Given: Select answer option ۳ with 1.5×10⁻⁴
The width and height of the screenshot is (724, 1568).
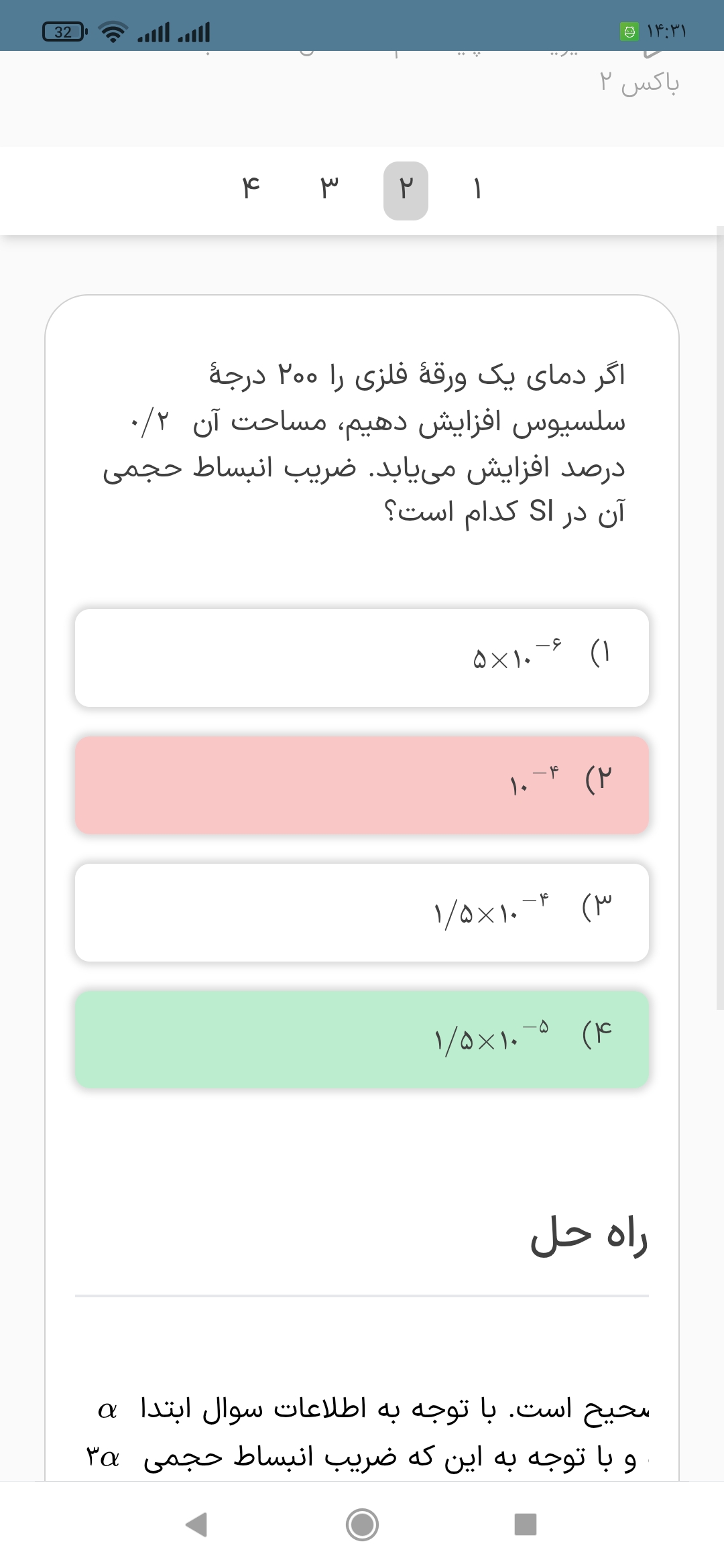Looking at the screenshot, I should pyautogui.click(x=362, y=913).
